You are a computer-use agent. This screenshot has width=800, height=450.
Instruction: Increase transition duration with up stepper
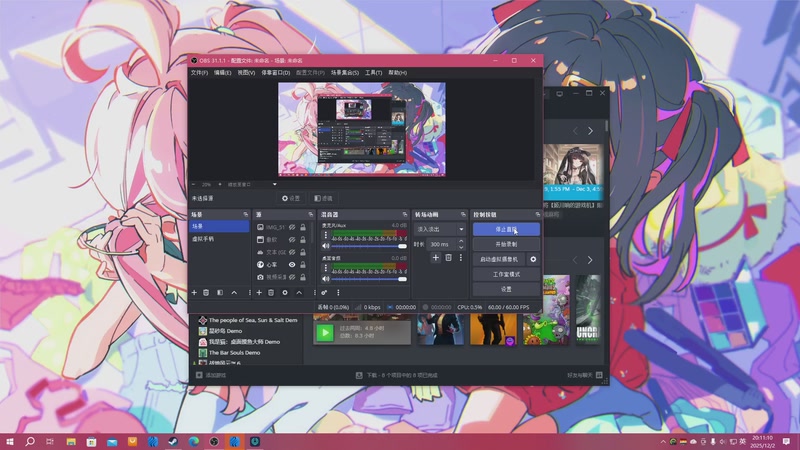coord(461,241)
